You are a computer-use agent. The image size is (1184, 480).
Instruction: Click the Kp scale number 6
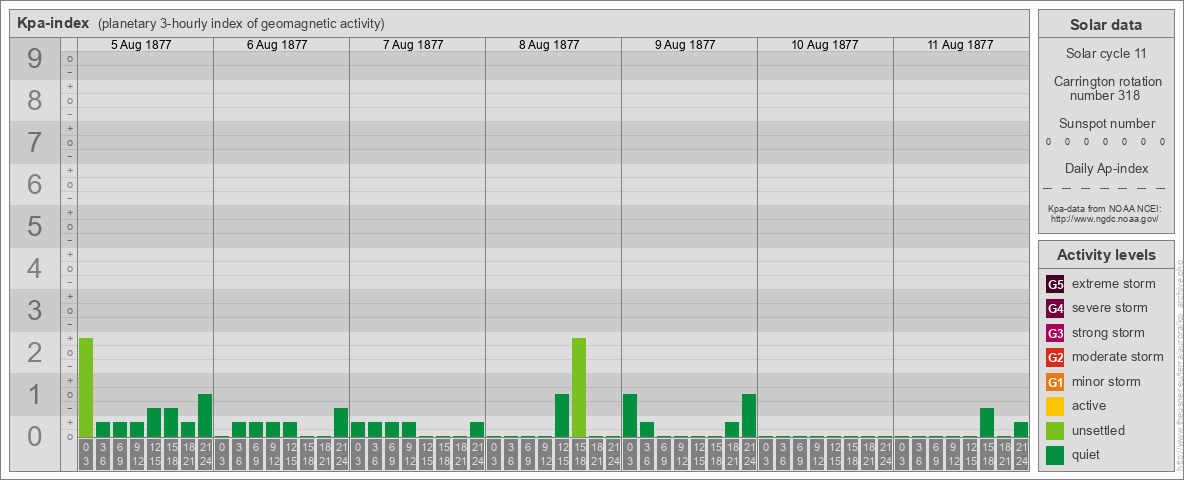pos(35,184)
